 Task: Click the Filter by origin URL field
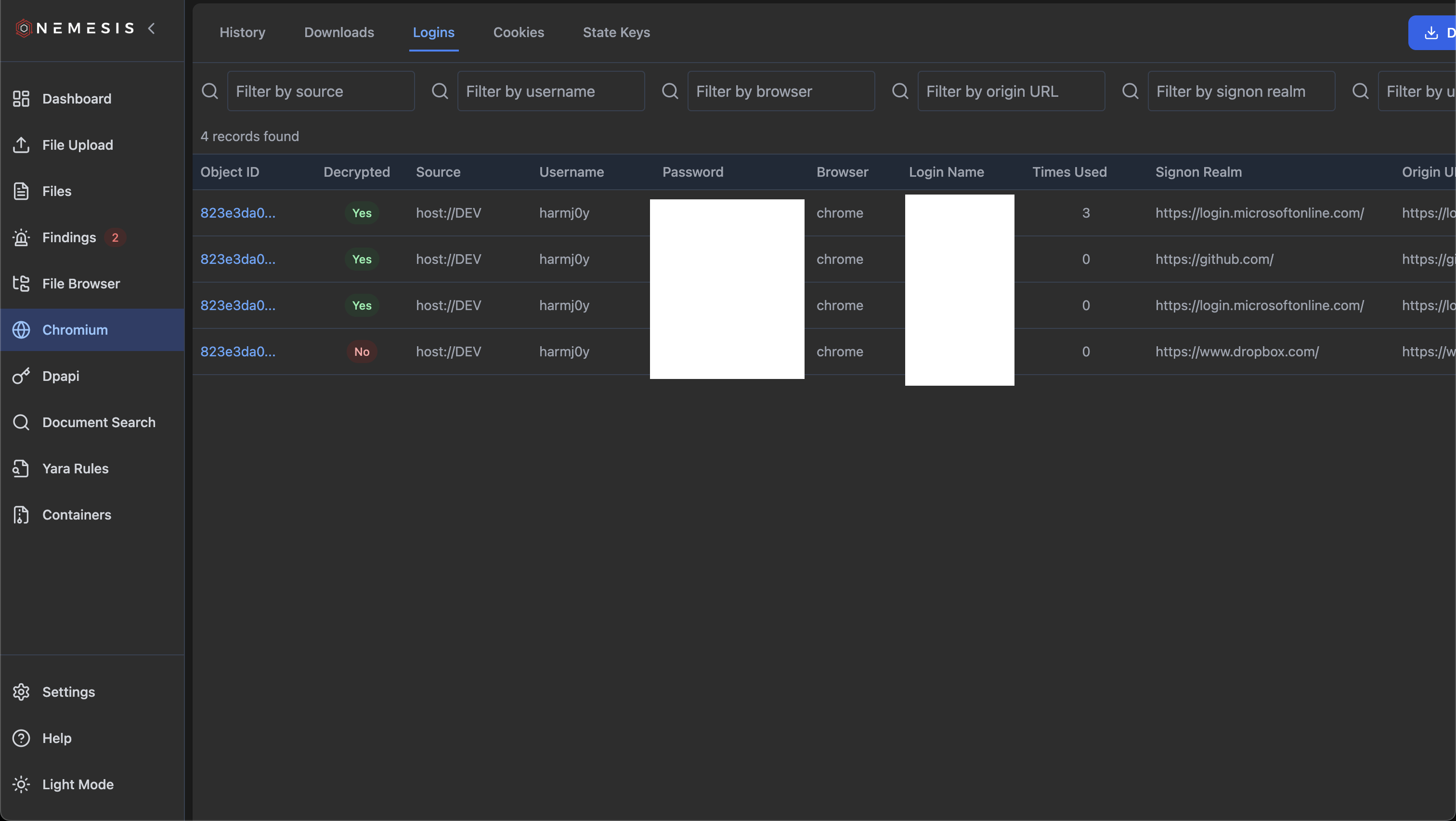[1011, 91]
